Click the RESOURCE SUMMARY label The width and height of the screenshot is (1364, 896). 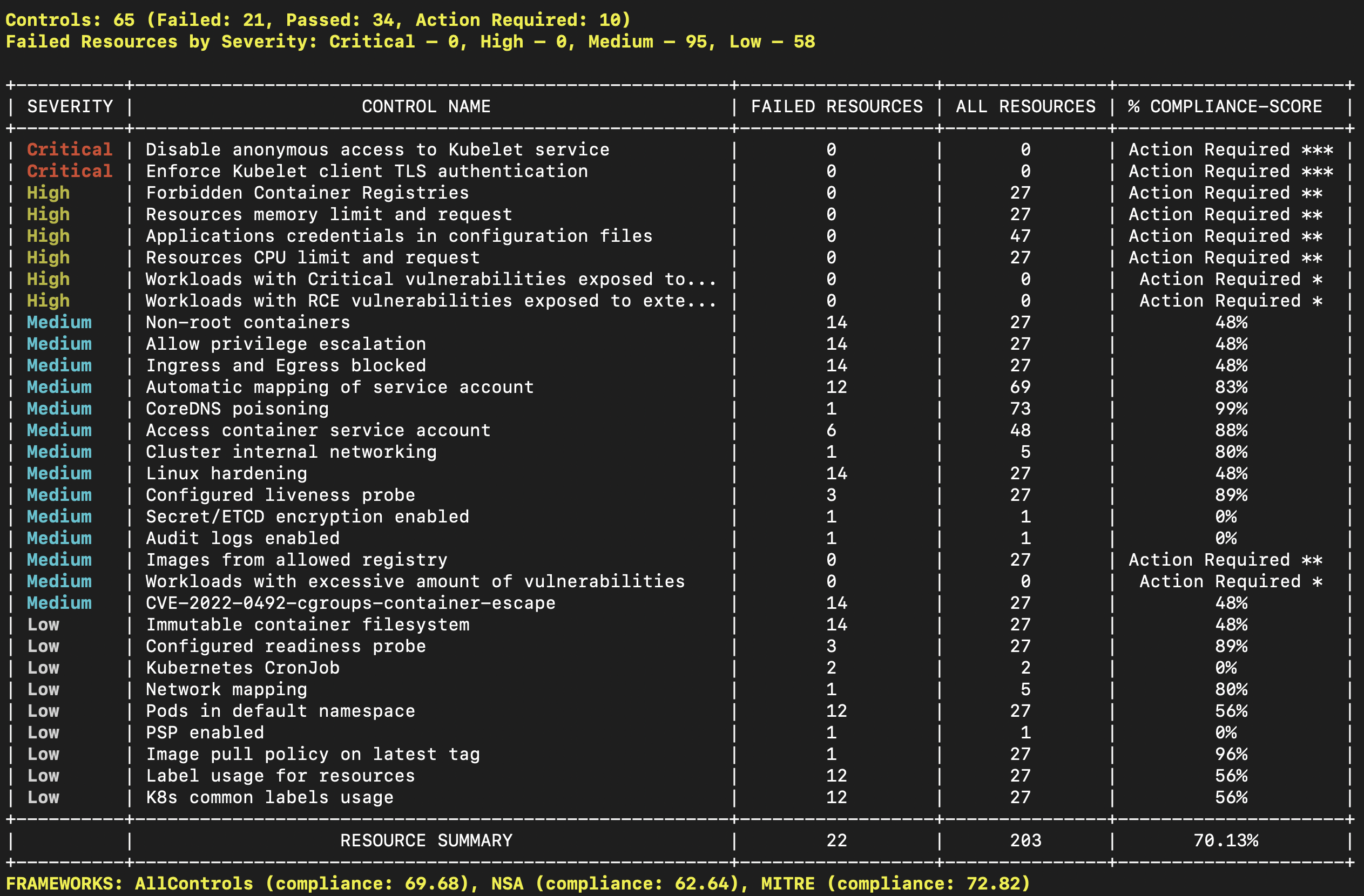pos(426,840)
